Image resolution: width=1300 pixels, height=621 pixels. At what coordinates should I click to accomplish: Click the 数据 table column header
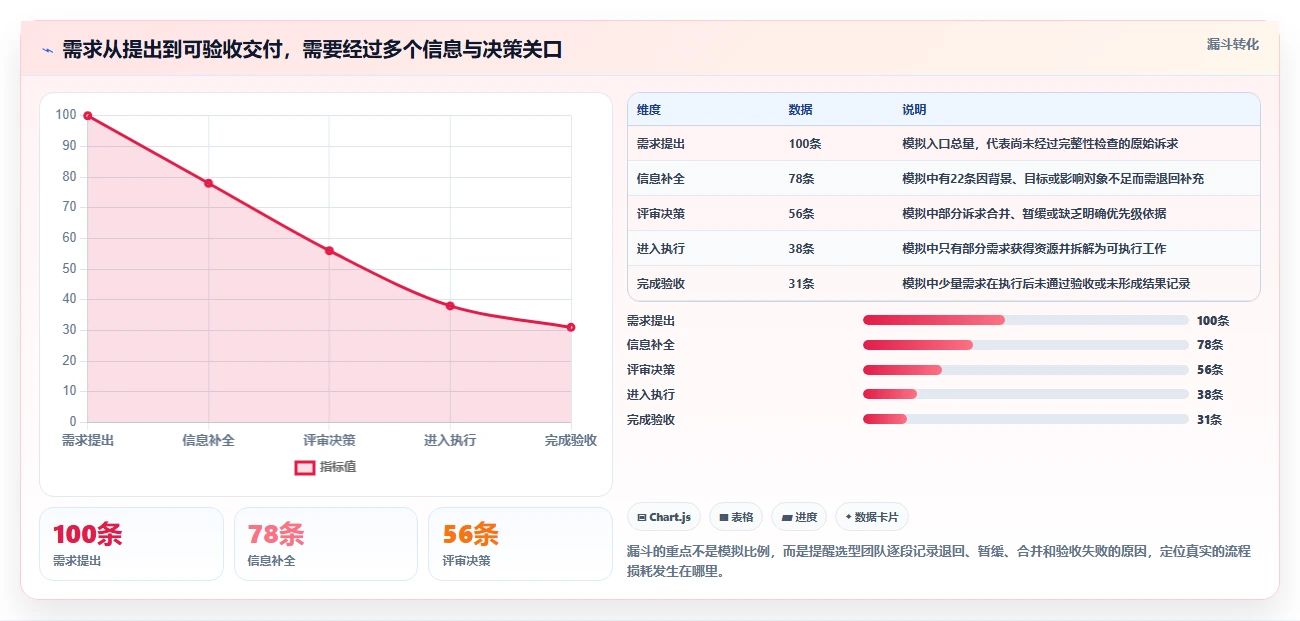(800, 110)
